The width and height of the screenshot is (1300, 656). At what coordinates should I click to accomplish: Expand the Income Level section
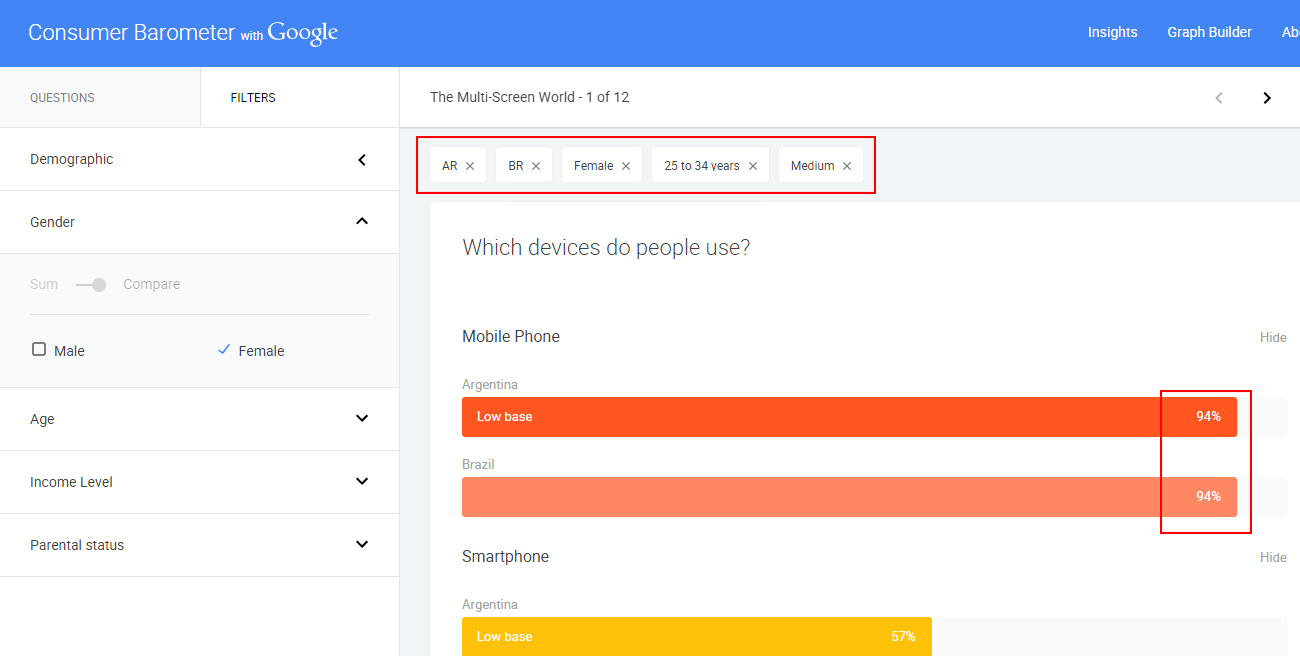tap(362, 482)
